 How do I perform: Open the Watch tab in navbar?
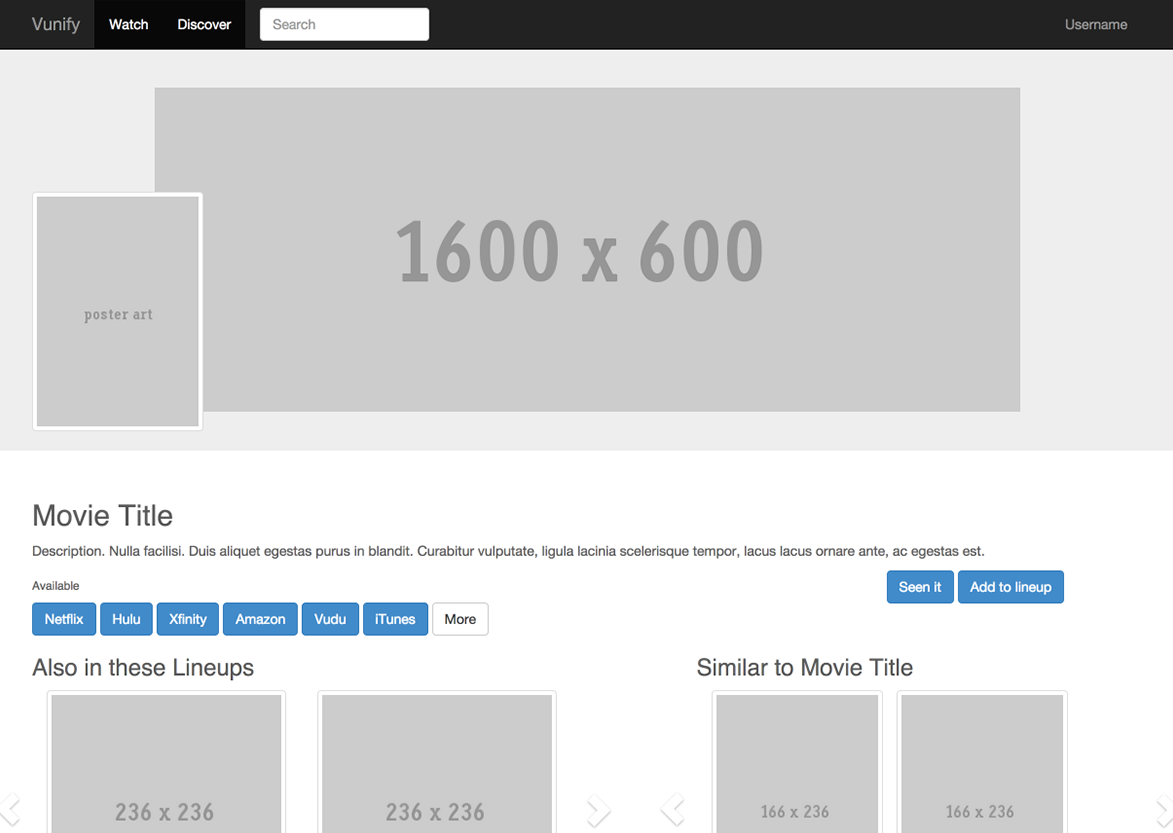point(128,24)
